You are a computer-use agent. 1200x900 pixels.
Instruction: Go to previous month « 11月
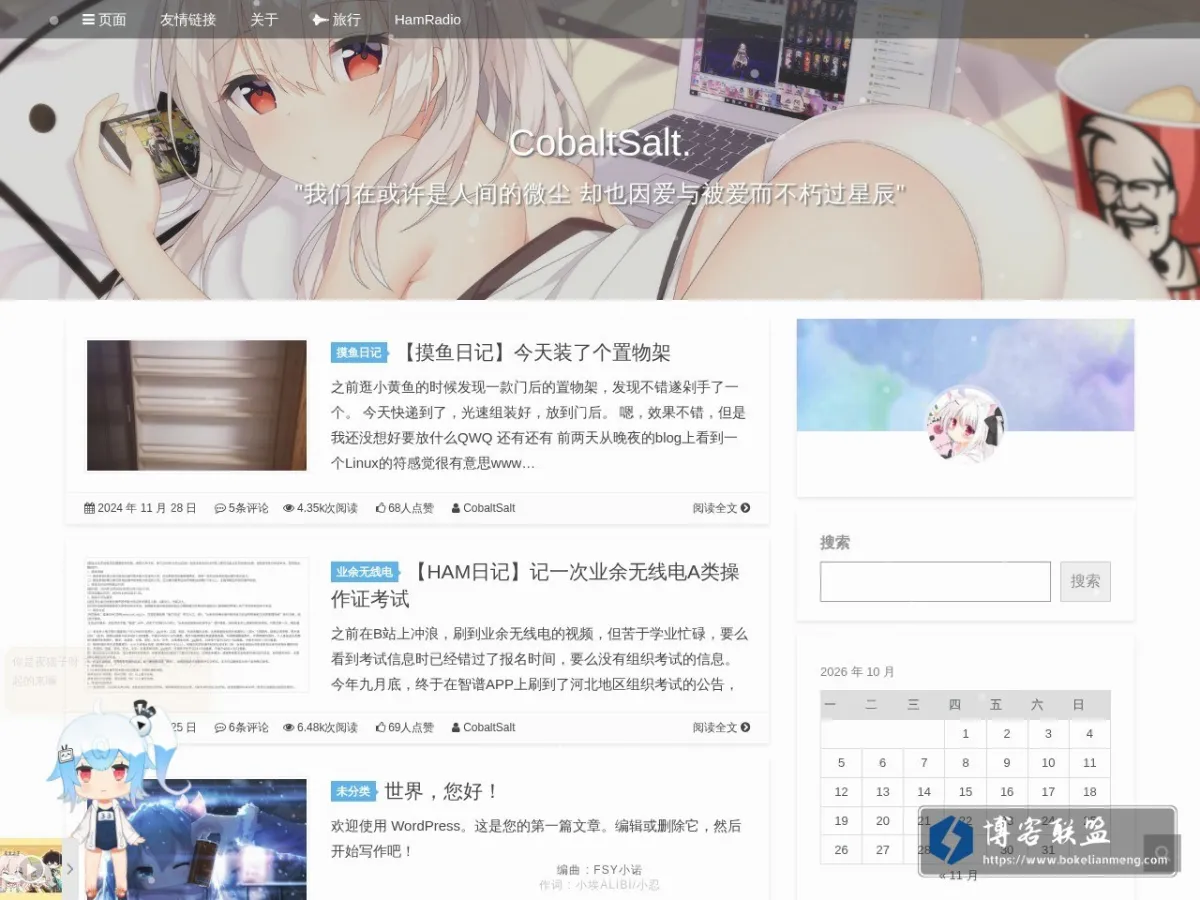point(959,875)
